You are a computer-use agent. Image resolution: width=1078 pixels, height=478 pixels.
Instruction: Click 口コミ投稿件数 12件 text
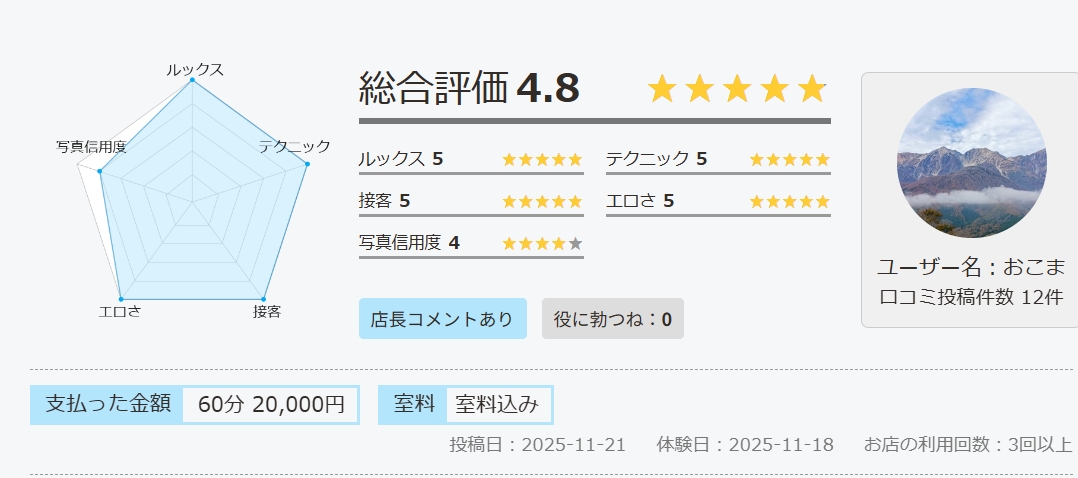pyautogui.click(x=970, y=298)
